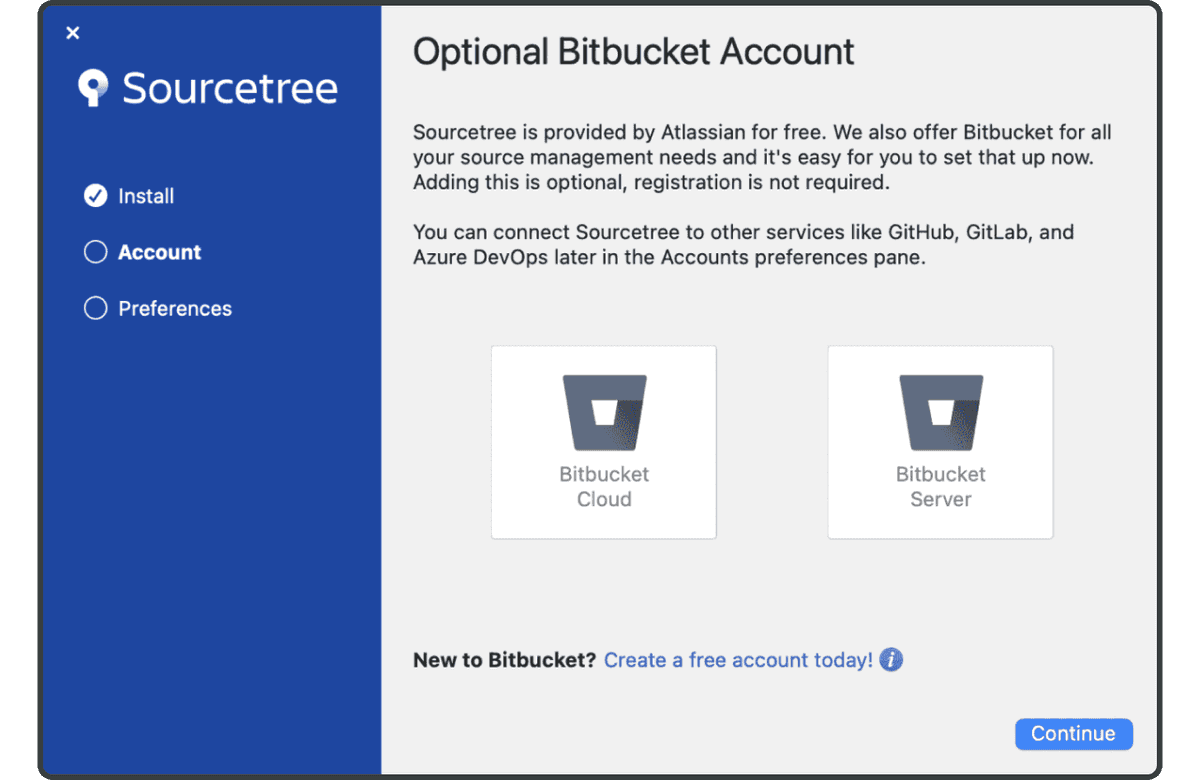Click the 'Optional Bitbucket Account' heading
This screenshot has height=780, width=1200.
pos(634,52)
